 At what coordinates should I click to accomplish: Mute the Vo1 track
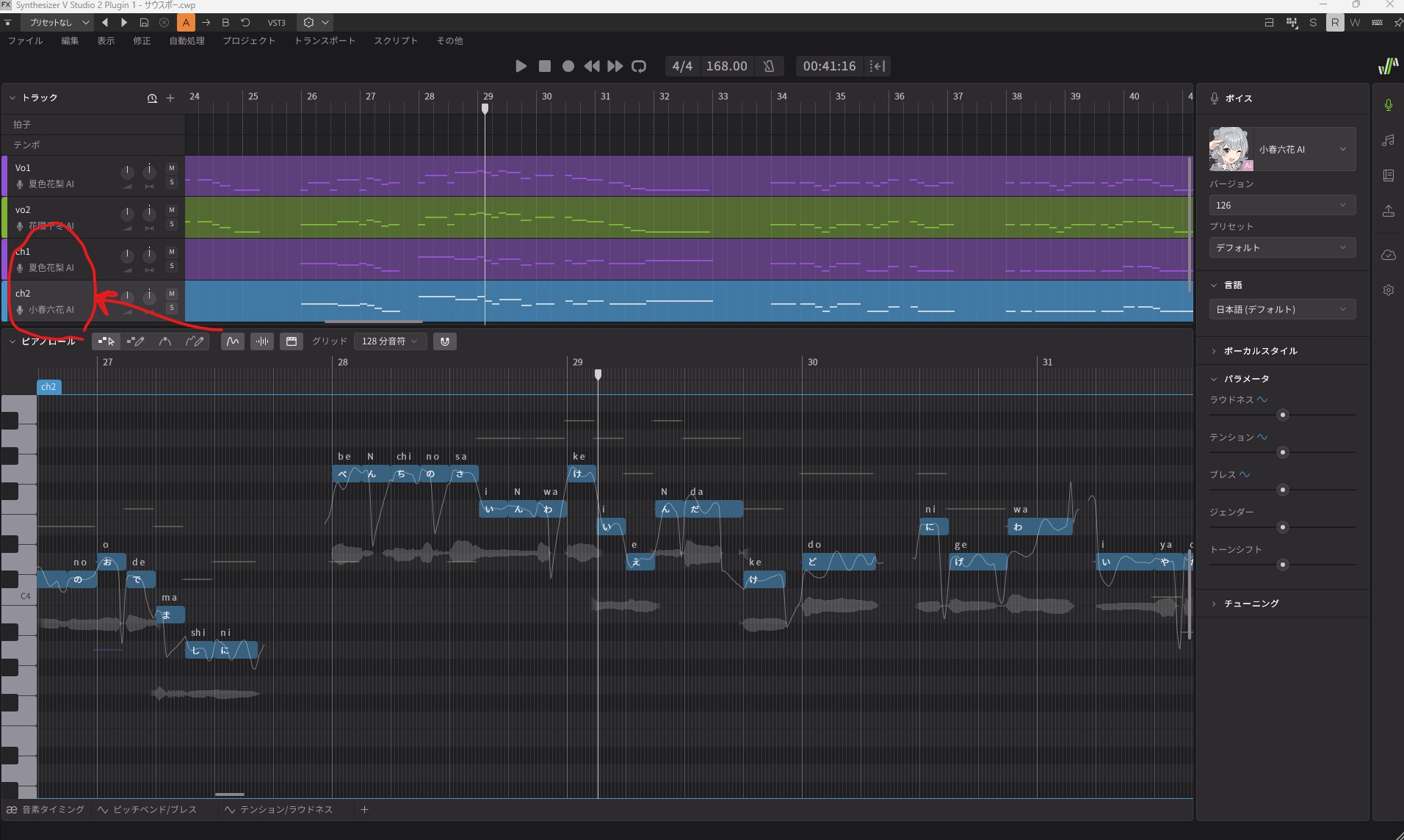pyautogui.click(x=172, y=168)
